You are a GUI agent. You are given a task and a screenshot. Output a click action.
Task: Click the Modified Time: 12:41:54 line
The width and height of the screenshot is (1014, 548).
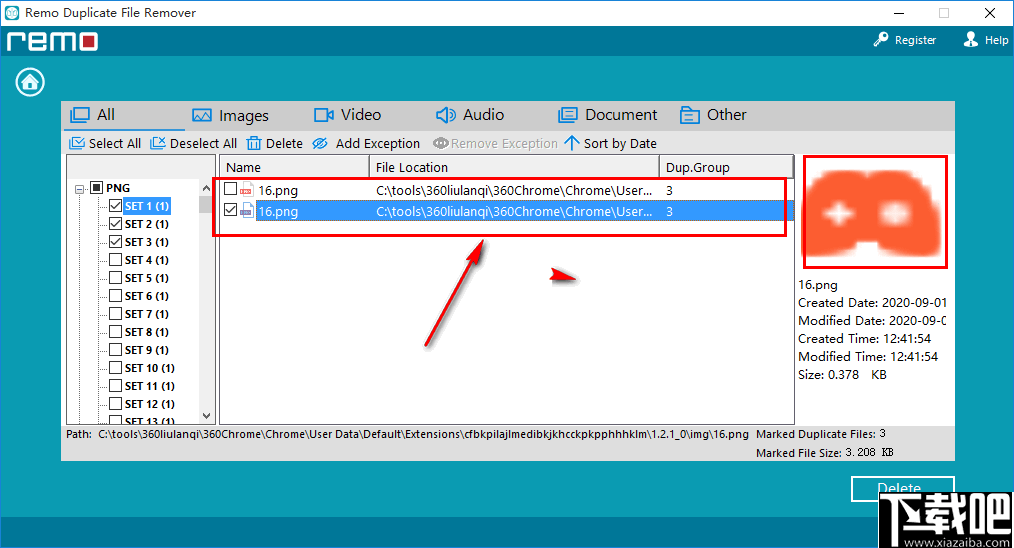click(x=868, y=356)
